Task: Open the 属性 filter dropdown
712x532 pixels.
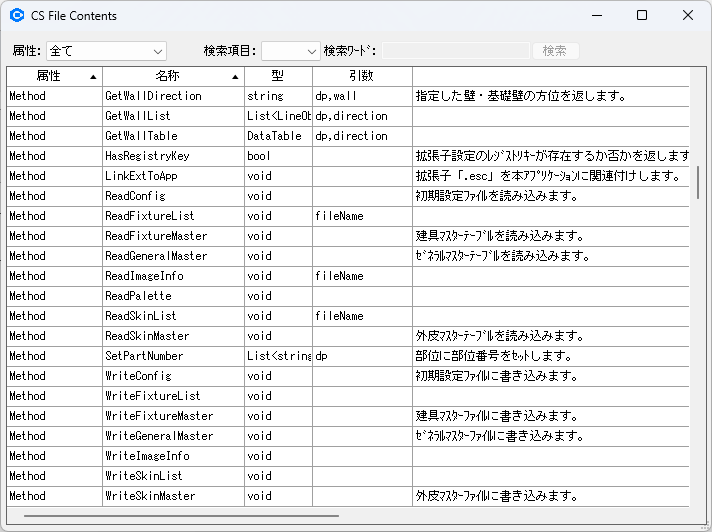Action: click(x=106, y=51)
